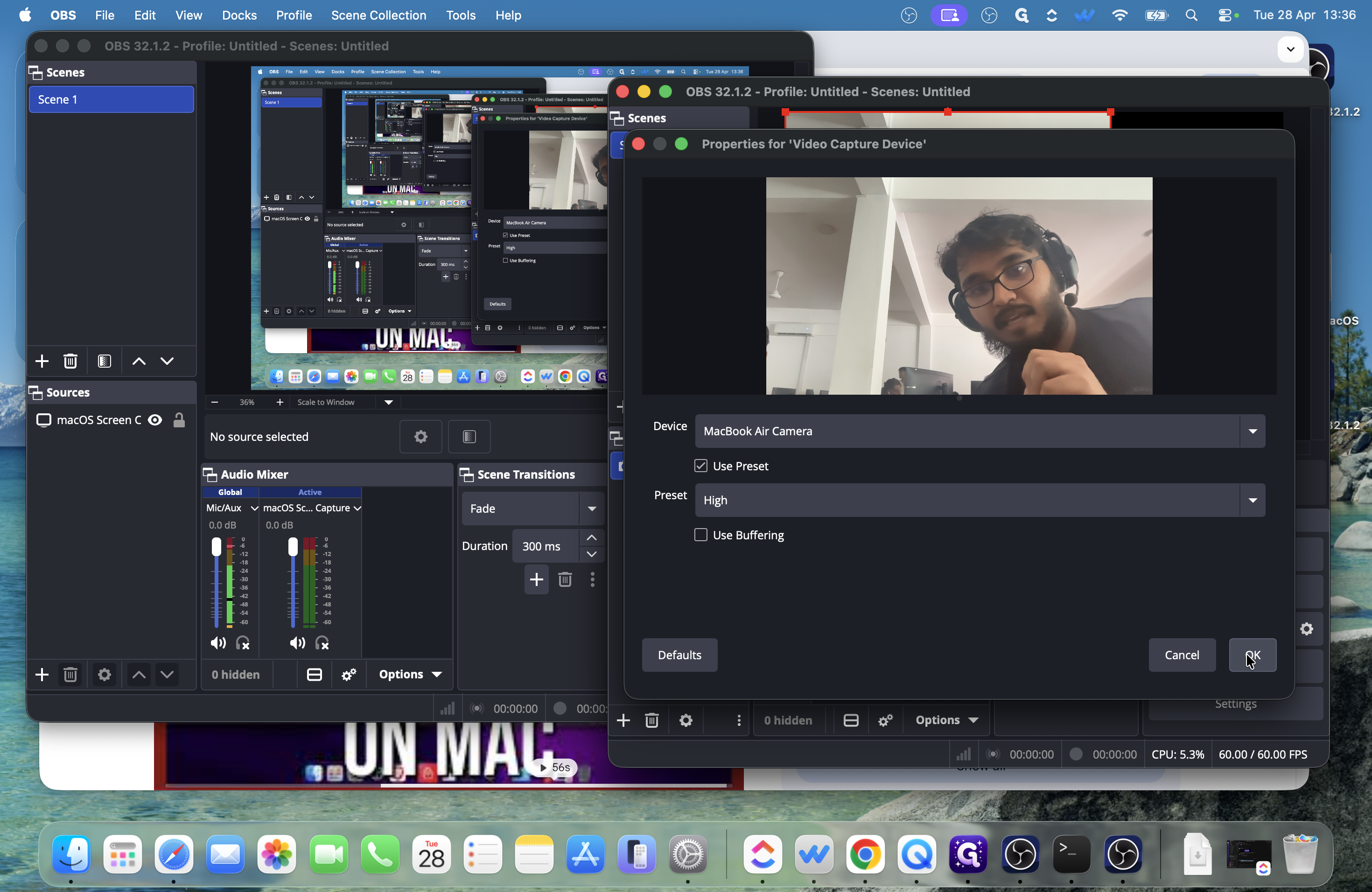Confirm properties with the OK button
The width and height of the screenshot is (1372, 892).
coord(1253,655)
